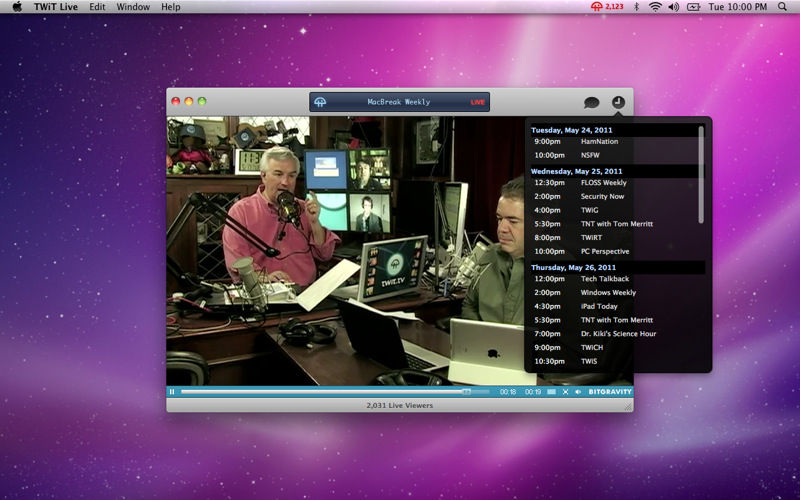Screen dimensions: 800x500
Task: Toggle the schedule clock icon
Action: coord(618,102)
